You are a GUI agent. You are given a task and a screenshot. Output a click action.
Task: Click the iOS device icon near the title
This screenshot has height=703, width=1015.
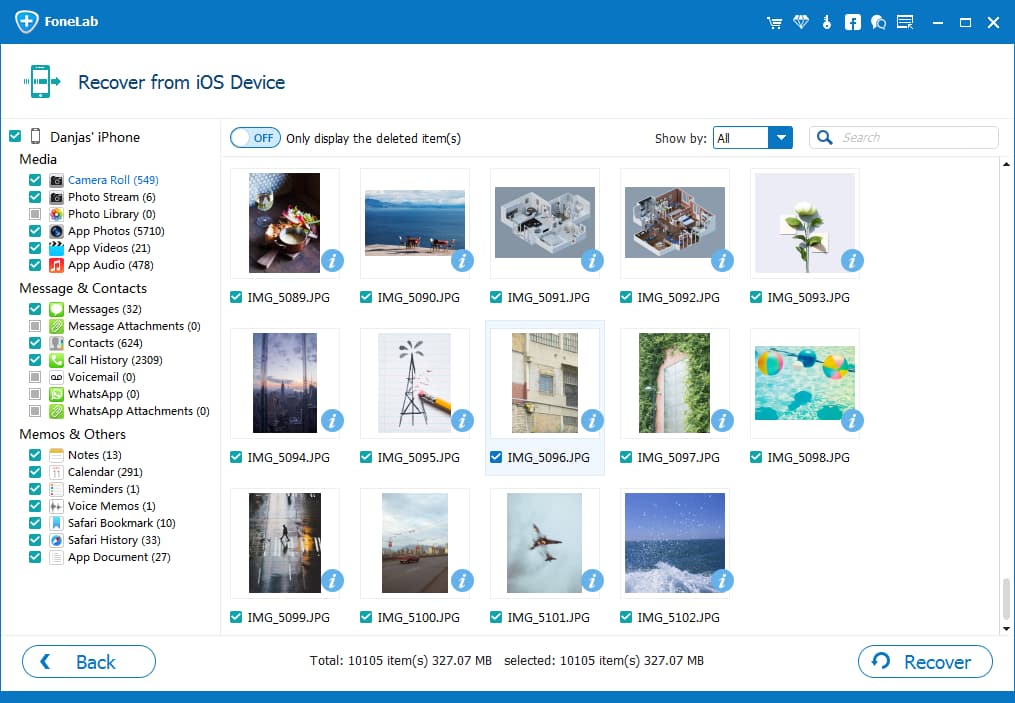coord(41,81)
